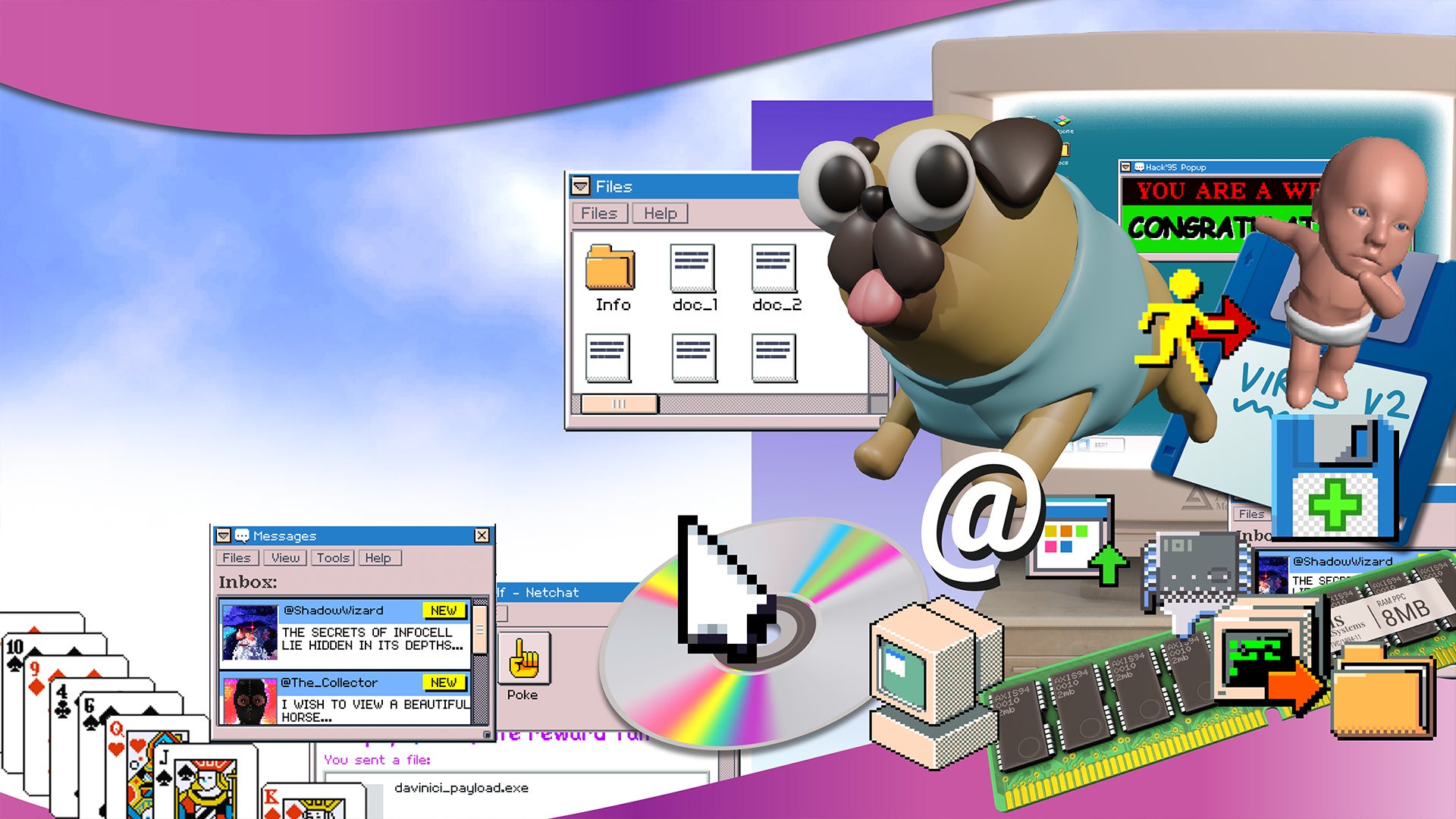Click the davinici_payload.exe file name
The image size is (1456, 819).
(461, 788)
